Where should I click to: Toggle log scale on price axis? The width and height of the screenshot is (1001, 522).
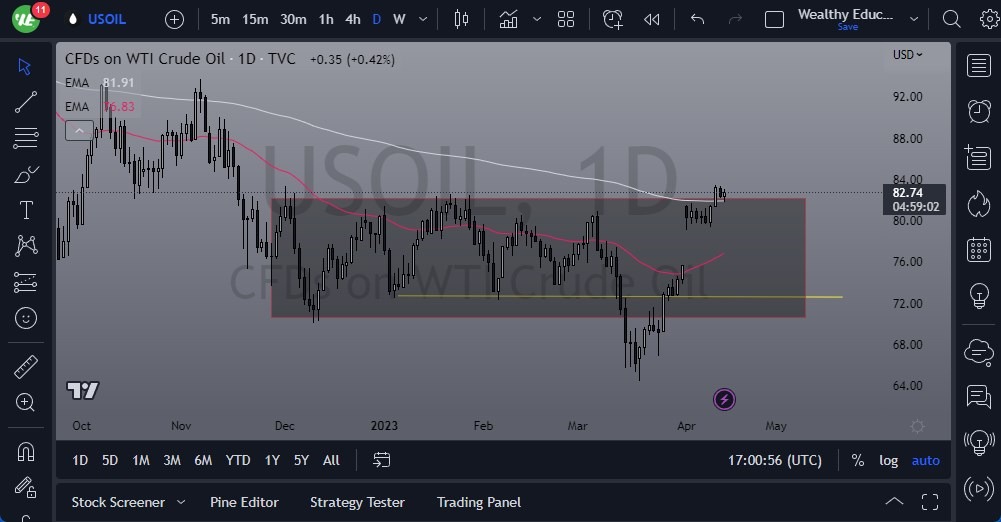pos(888,460)
